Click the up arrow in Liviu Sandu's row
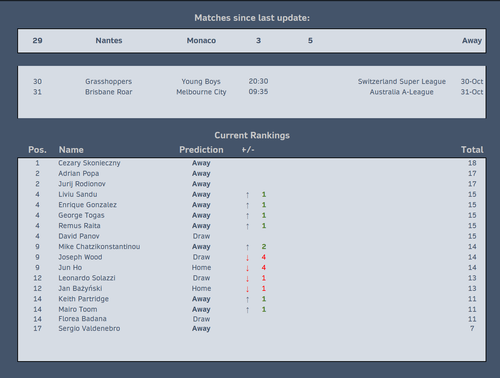Viewport: 500px width, 378px height. click(x=248, y=195)
